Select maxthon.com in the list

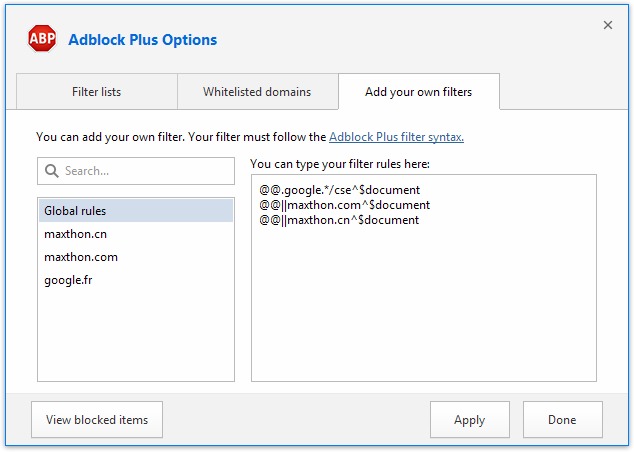pyautogui.click(x=136, y=257)
